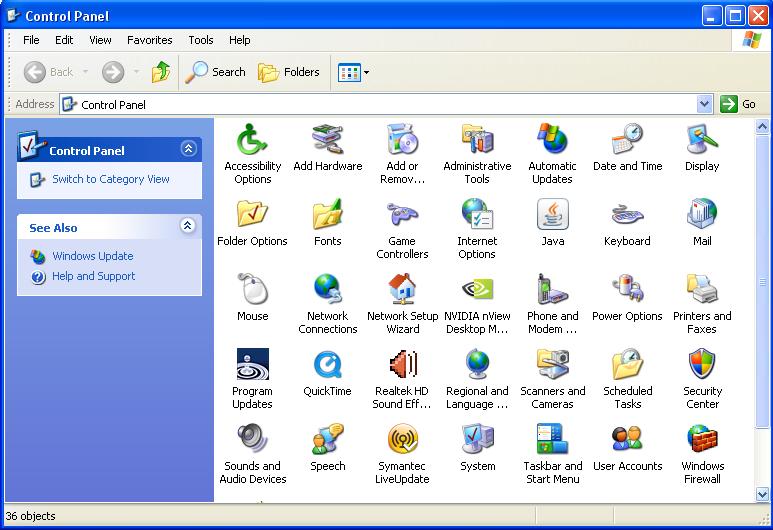Viewport: 773px width, 530px height.
Task: Open Add or Remove Programs icon
Action: coord(402,139)
